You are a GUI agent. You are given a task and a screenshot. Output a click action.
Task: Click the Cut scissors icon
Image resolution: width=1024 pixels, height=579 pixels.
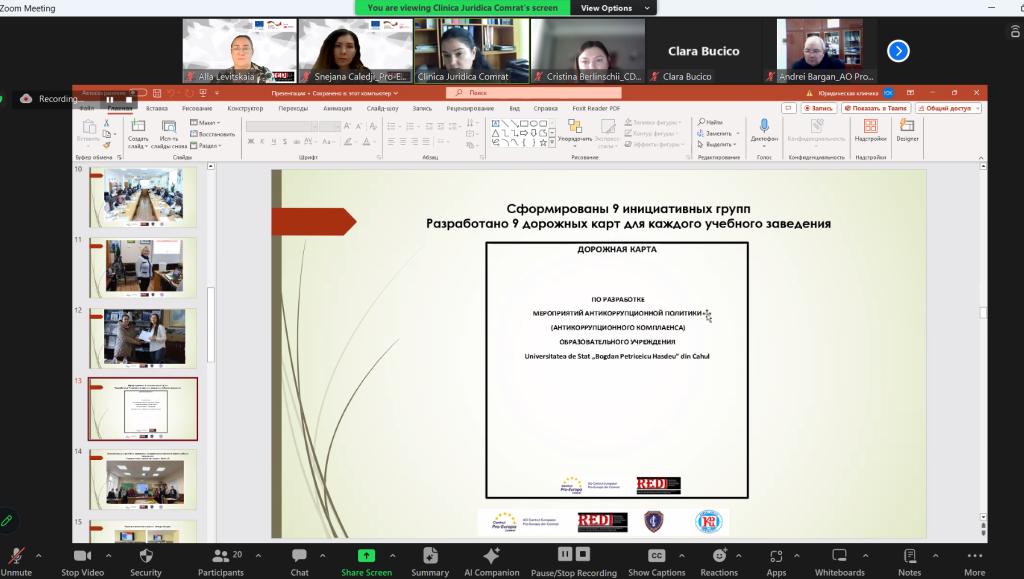[x=106, y=123]
